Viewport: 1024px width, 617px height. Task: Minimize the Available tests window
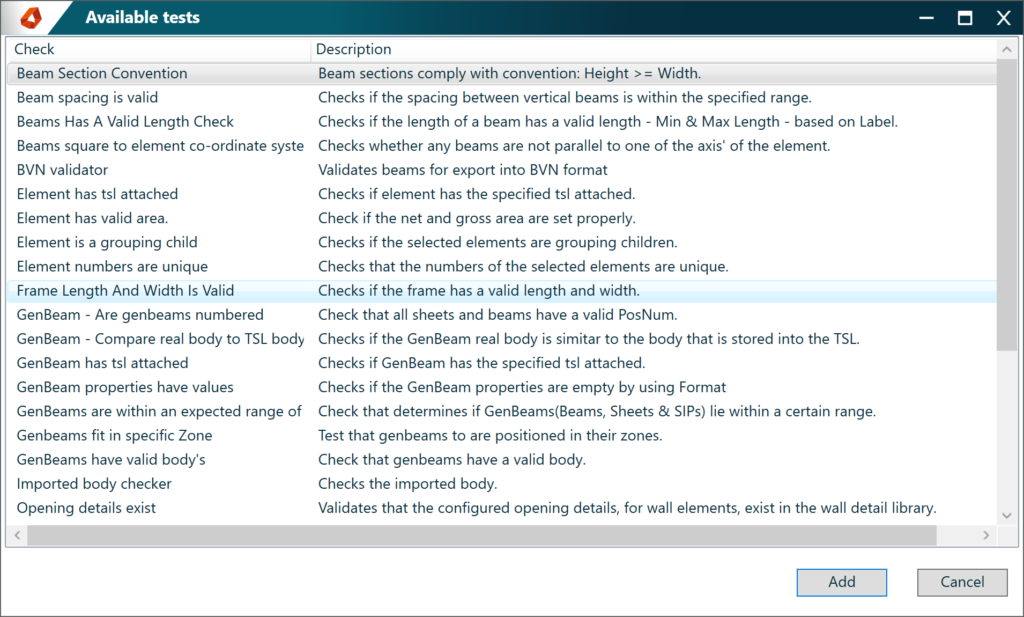coord(926,18)
